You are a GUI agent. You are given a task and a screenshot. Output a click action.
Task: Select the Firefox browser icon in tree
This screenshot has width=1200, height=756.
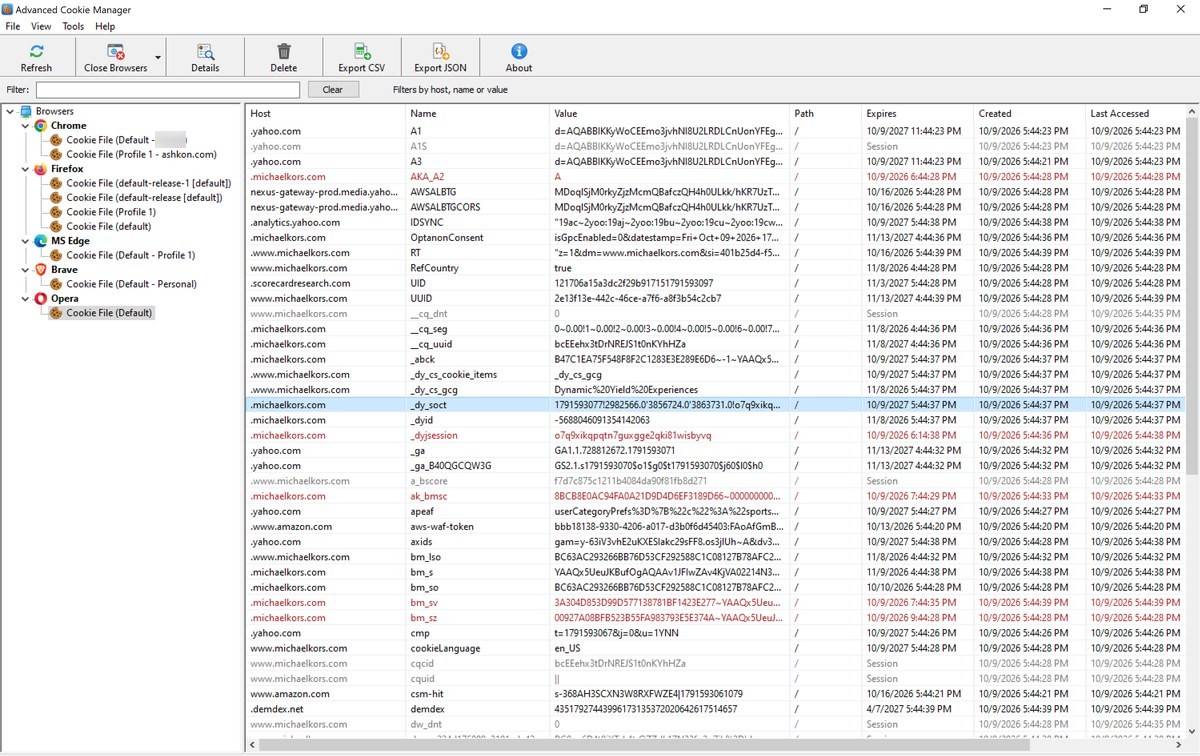coord(41,169)
